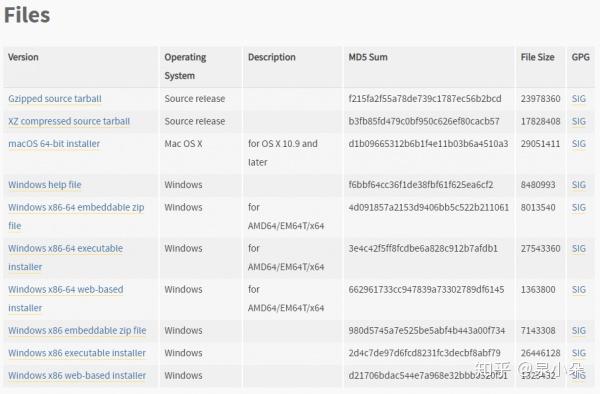Download Windows x86-64 executable installer
Image resolution: width=600 pixels, height=394 pixels.
tap(65, 257)
